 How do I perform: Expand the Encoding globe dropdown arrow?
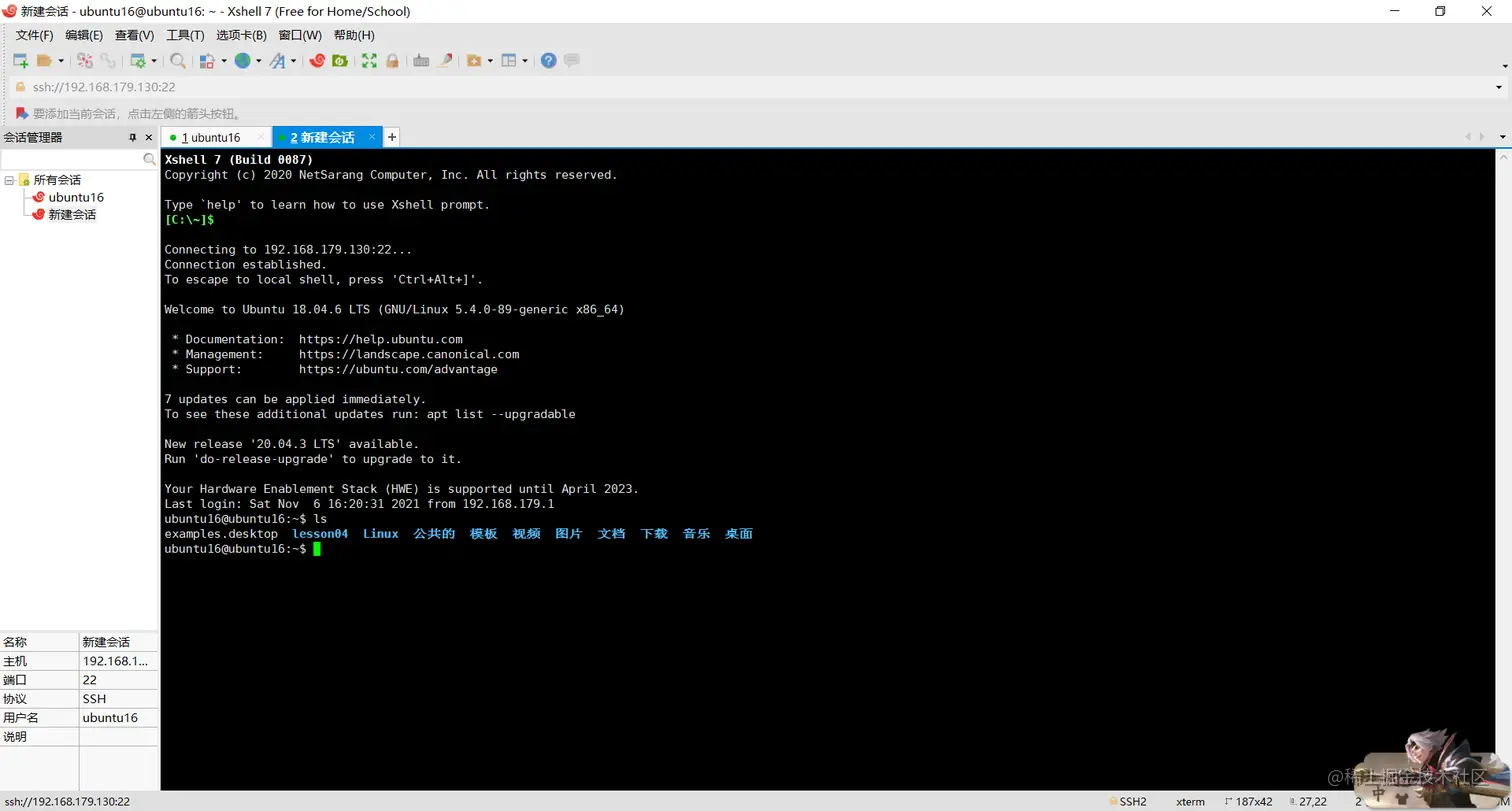pyautogui.click(x=258, y=61)
